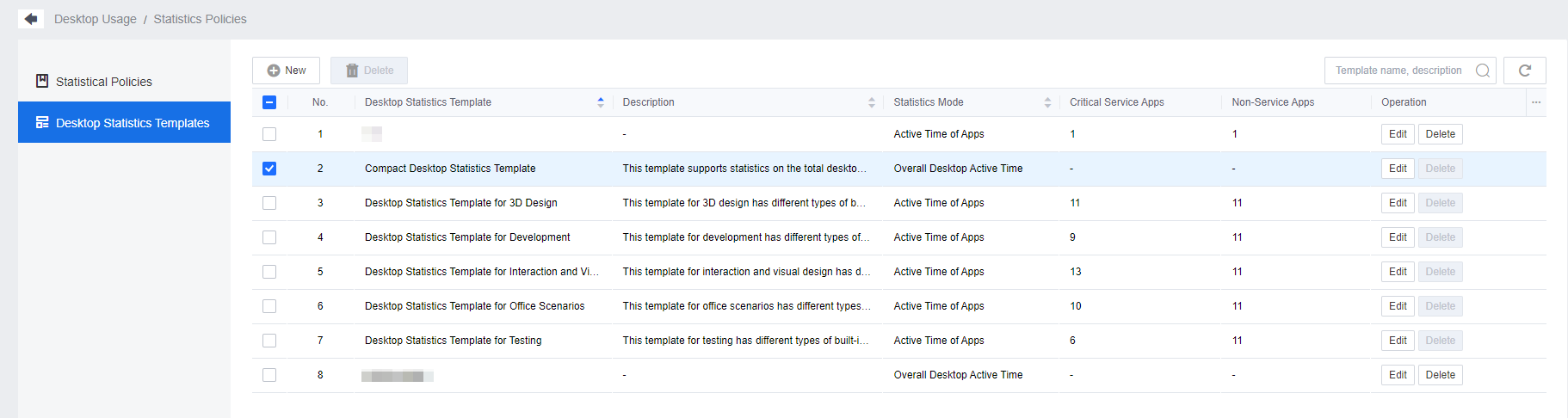
Task: Click the toolbar Delete trash button
Action: (x=369, y=71)
